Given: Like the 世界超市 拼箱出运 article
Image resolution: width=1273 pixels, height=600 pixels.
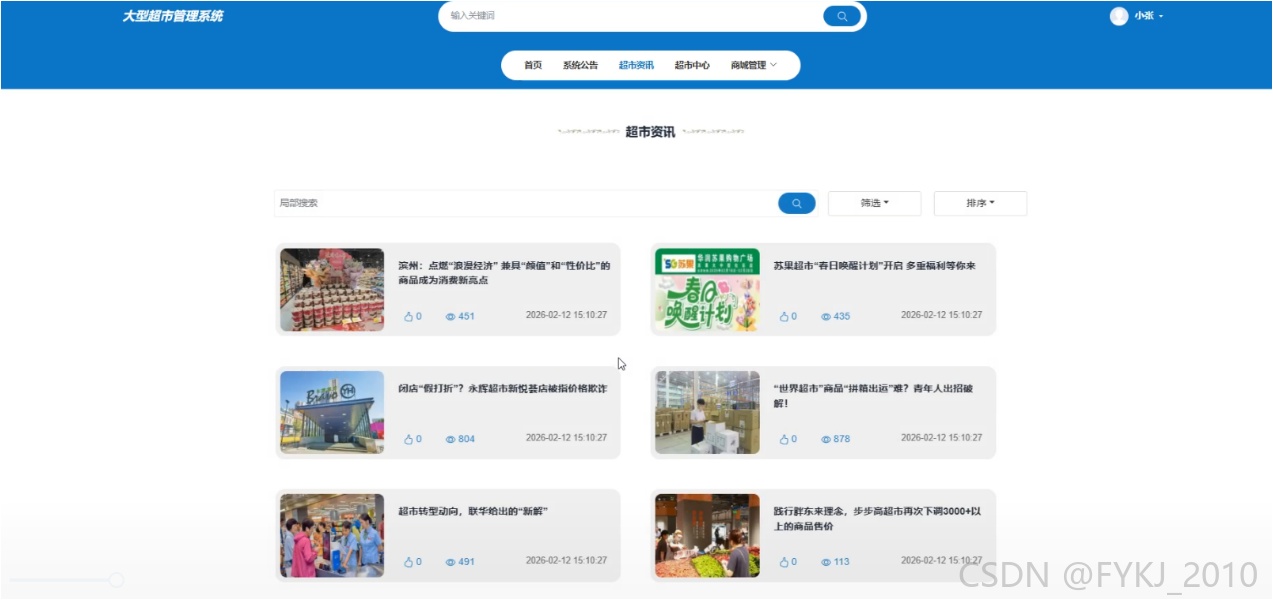Looking at the screenshot, I should [784, 439].
